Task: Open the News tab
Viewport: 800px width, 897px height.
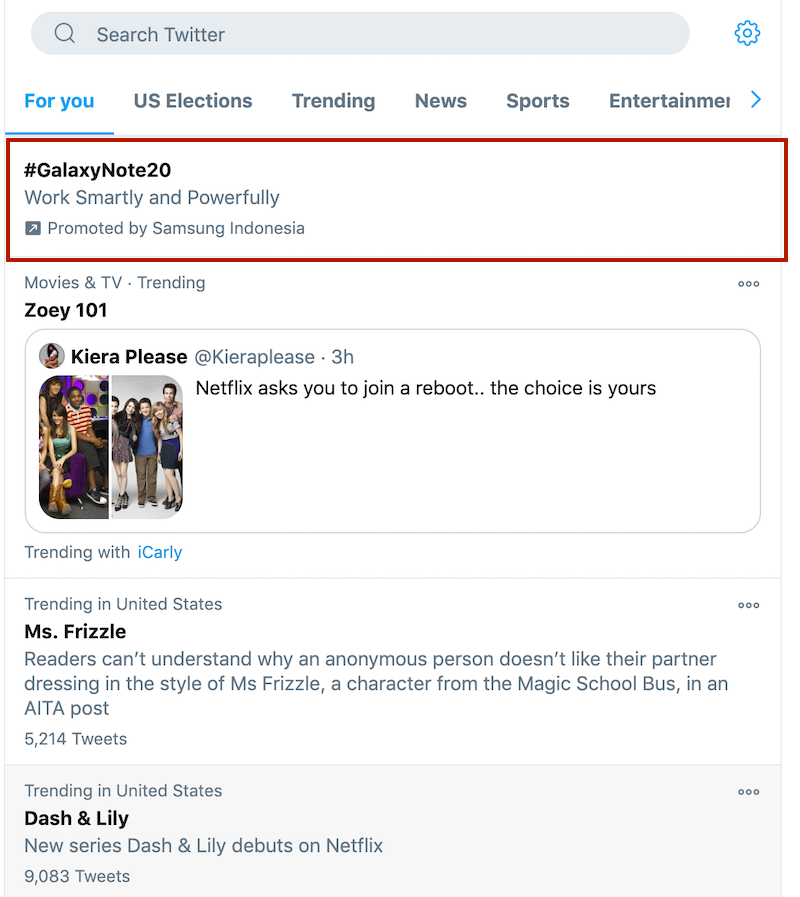Action: tap(441, 101)
